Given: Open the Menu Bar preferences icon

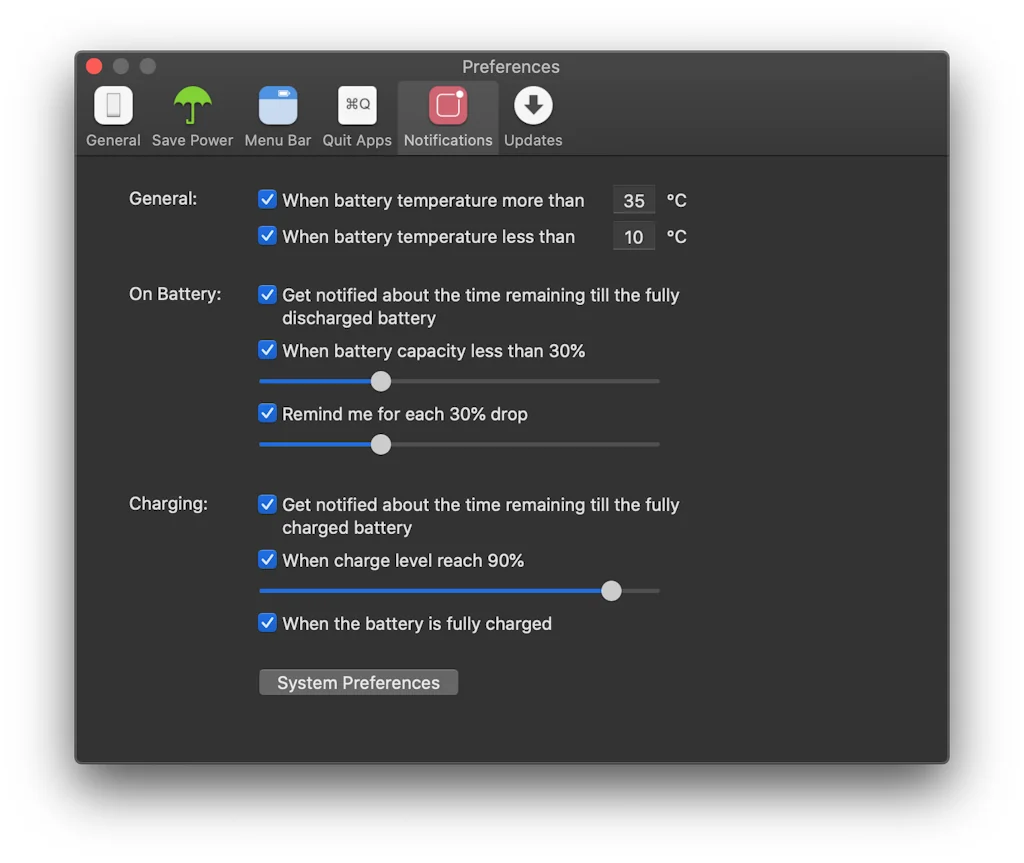Looking at the screenshot, I should 278,106.
